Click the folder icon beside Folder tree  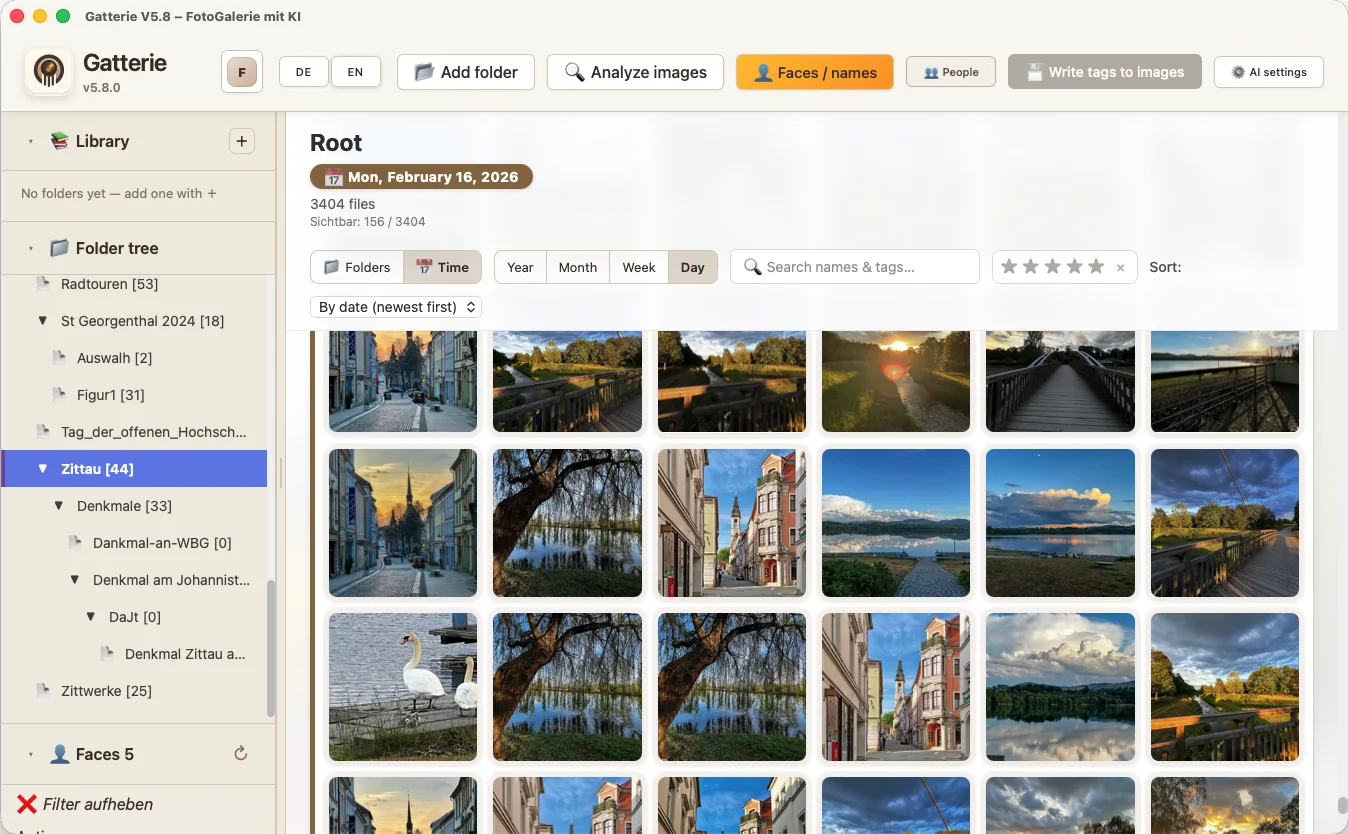coord(60,248)
